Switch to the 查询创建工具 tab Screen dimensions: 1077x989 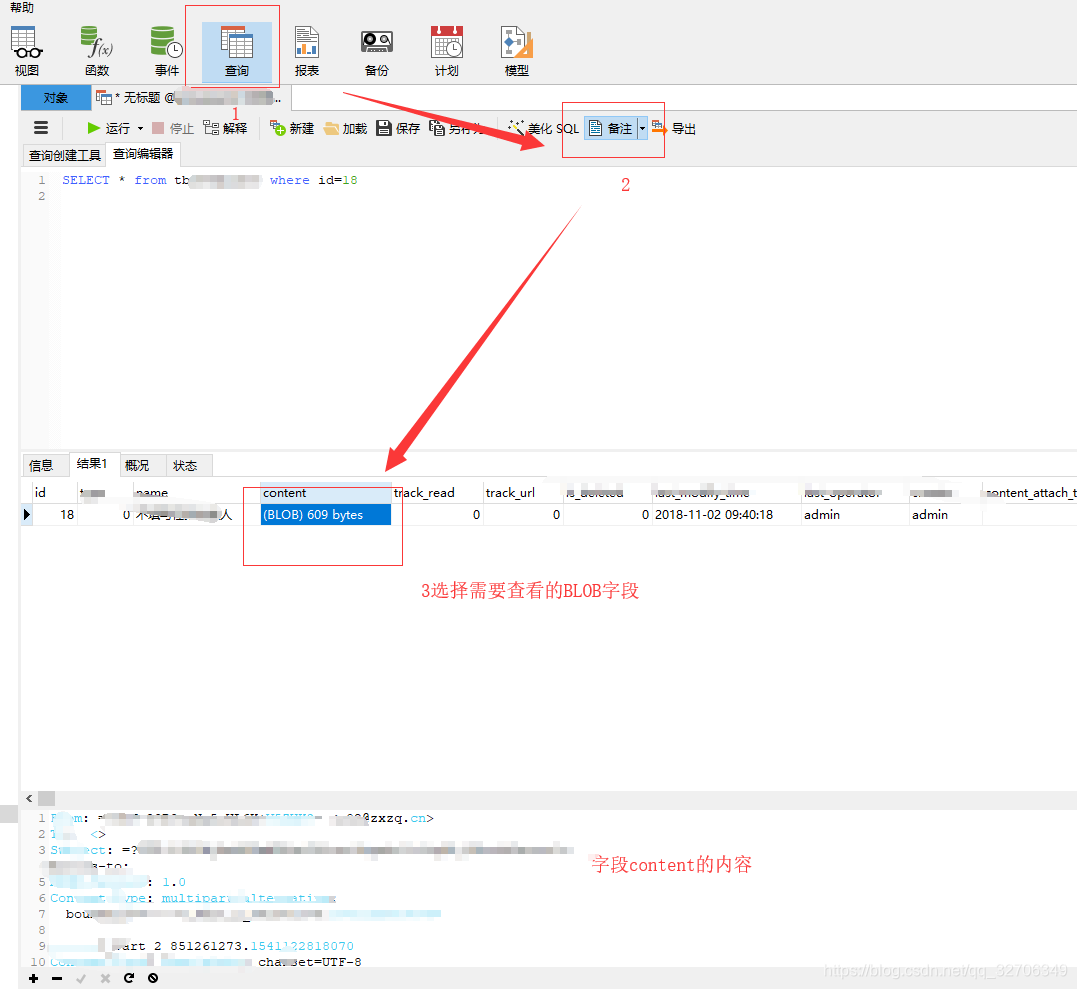point(63,155)
